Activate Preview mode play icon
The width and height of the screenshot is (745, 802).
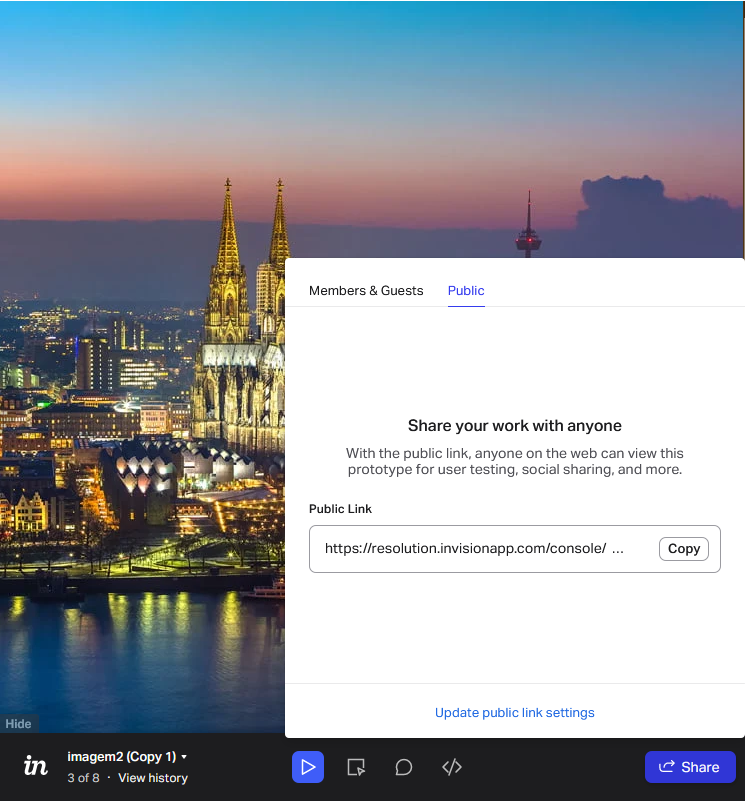308,767
